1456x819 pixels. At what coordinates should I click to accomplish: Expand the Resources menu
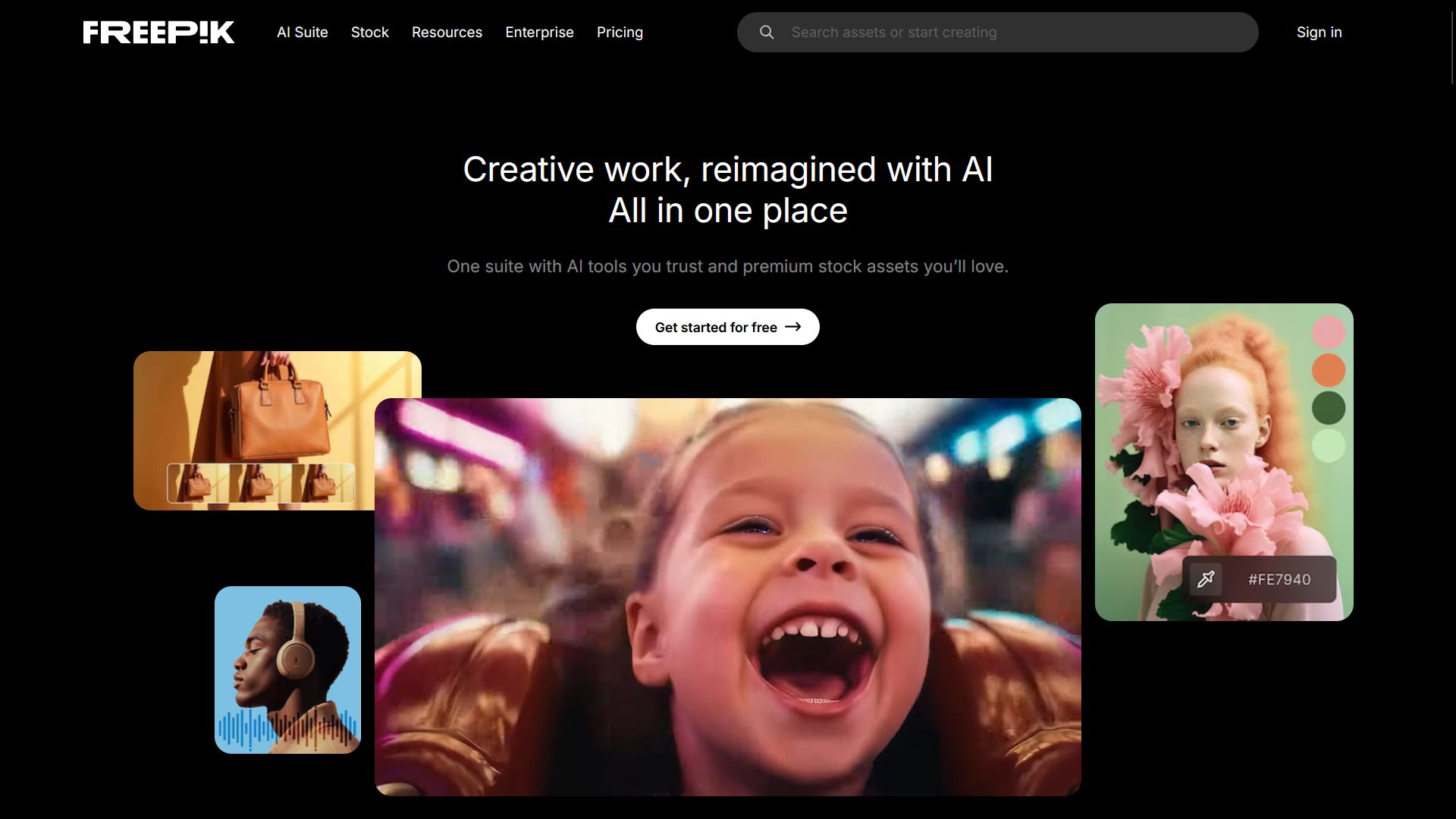(x=447, y=32)
